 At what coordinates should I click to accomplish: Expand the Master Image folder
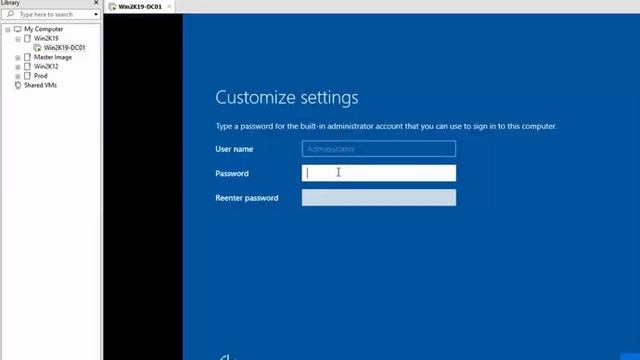(x=18, y=58)
